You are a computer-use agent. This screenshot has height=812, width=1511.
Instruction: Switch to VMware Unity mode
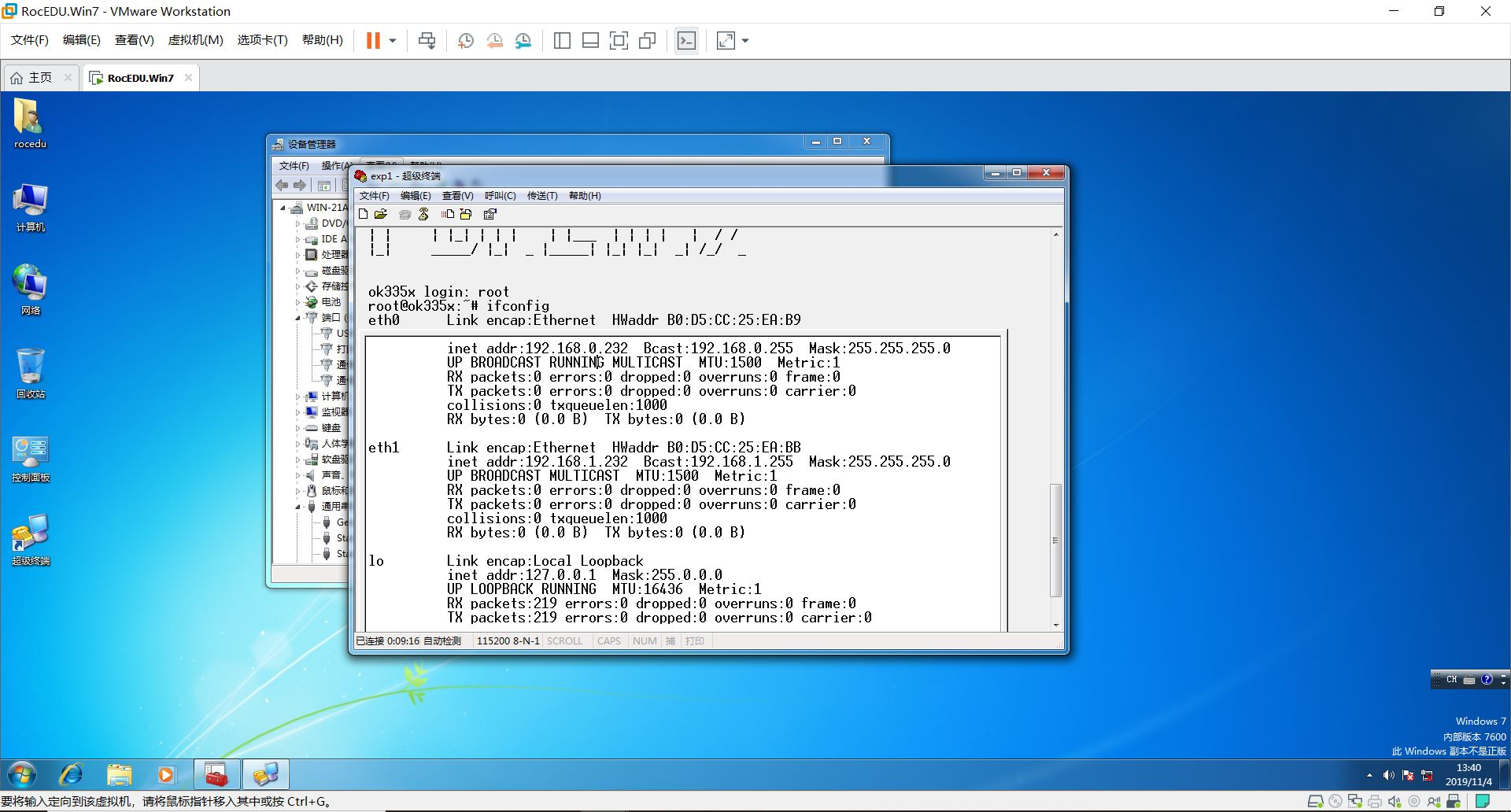click(x=648, y=40)
